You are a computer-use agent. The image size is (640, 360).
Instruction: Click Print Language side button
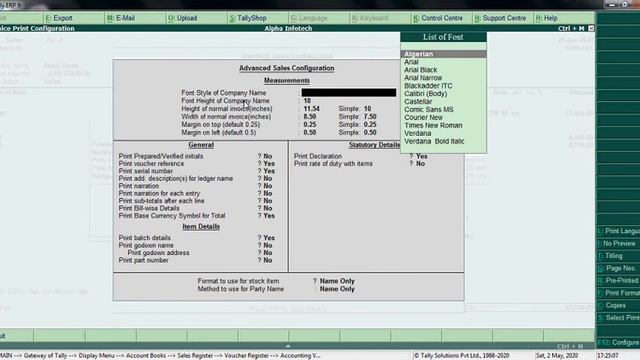click(618, 231)
